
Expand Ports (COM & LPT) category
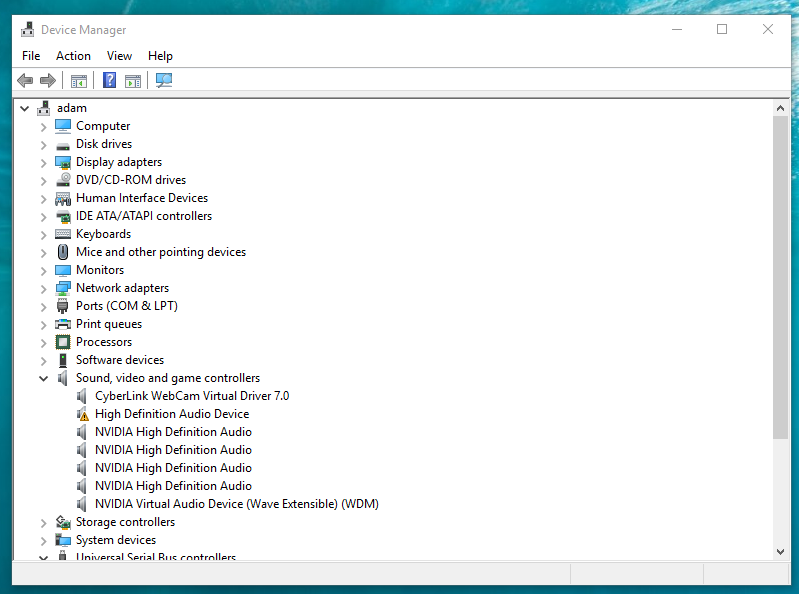point(43,307)
